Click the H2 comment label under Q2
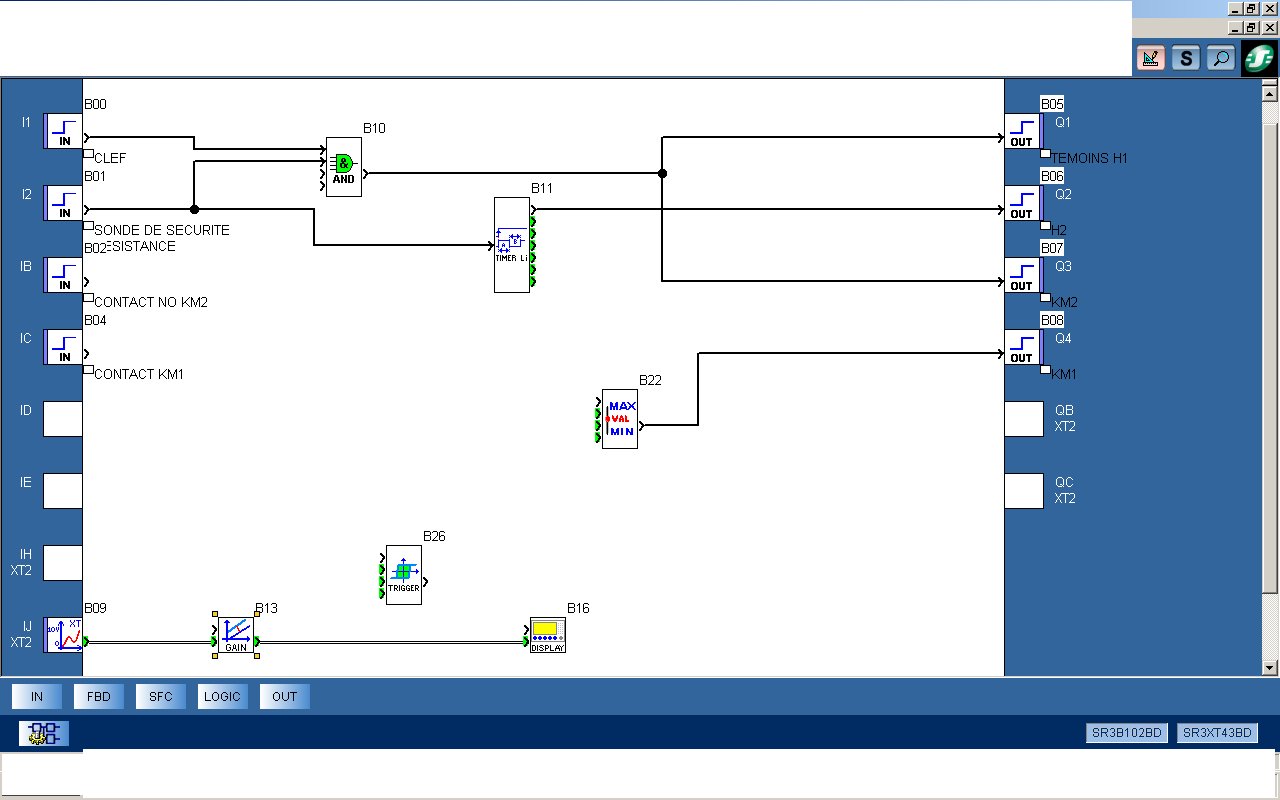The height and width of the screenshot is (800, 1280). coord(1059,230)
